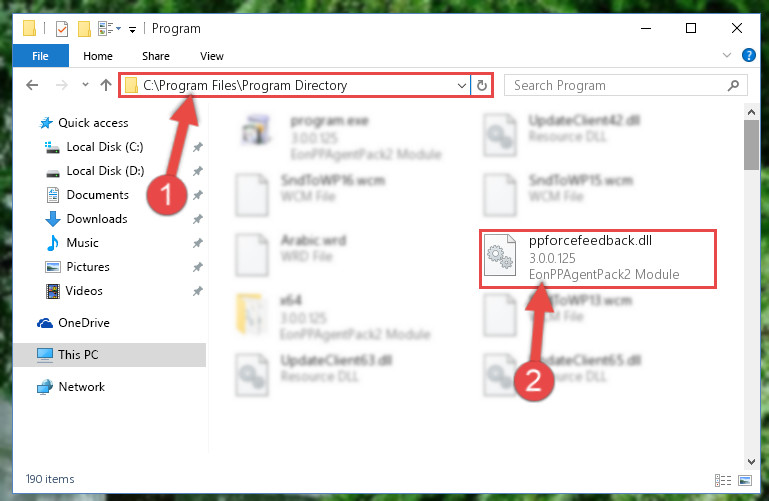Click the Properties quick access toolbar icon

click(x=62, y=29)
